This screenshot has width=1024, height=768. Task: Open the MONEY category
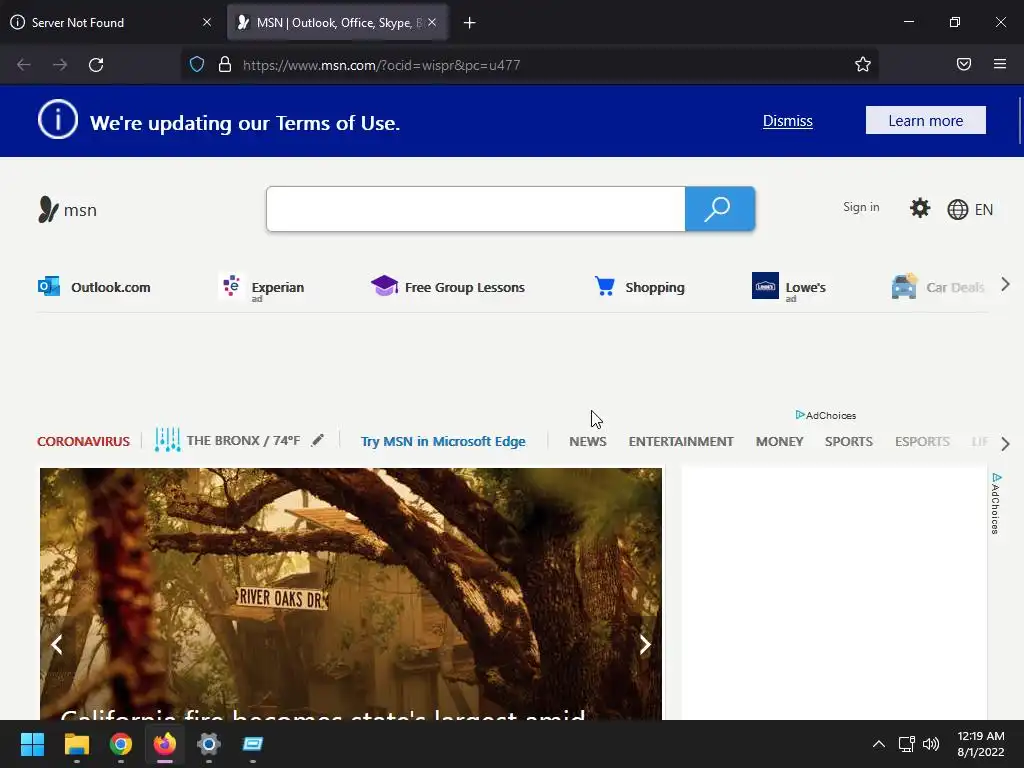pos(779,441)
